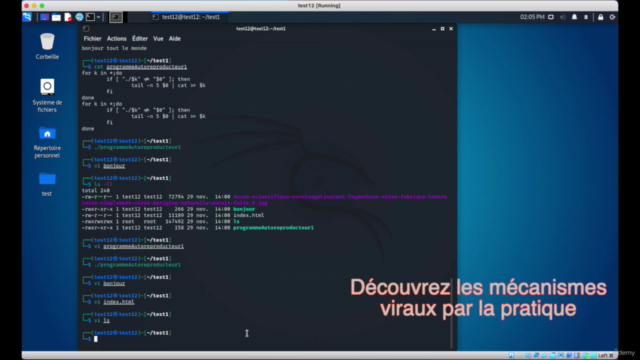Minimize the terminal window
Screen dimensions: 640x360
tap(434, 29)
